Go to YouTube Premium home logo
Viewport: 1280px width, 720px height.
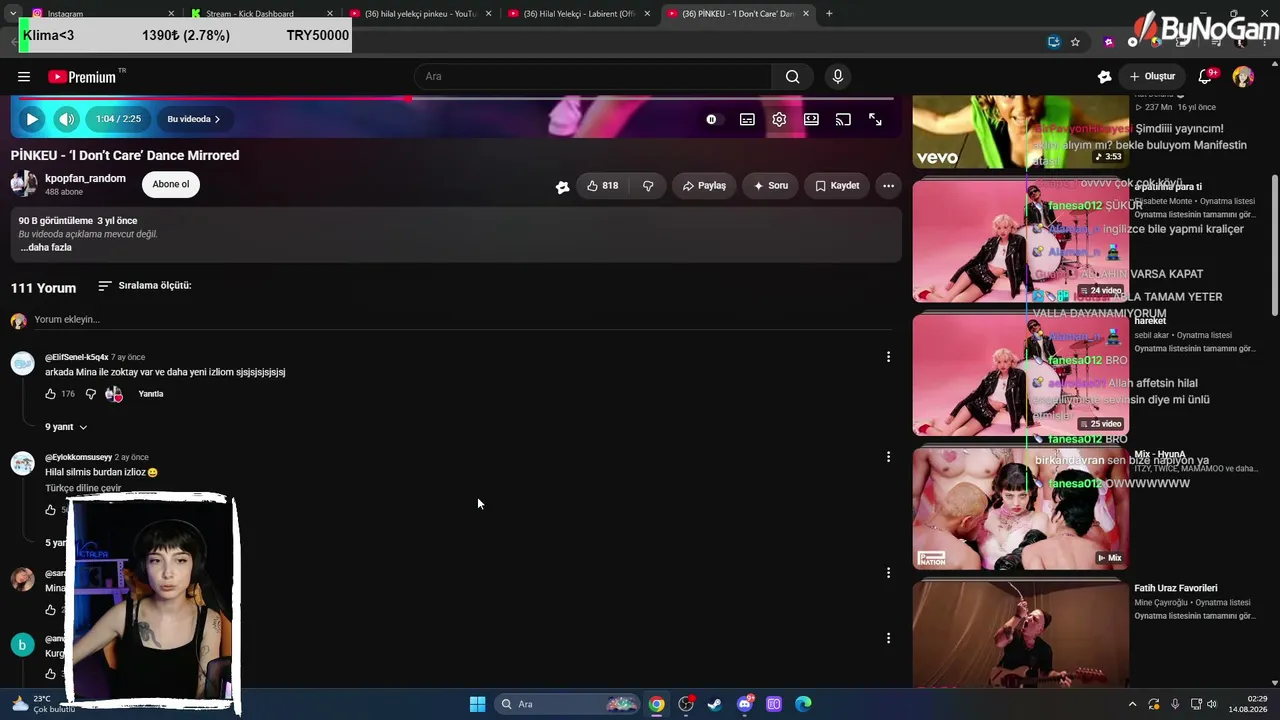pyautogui.click(x=82, y=77)
